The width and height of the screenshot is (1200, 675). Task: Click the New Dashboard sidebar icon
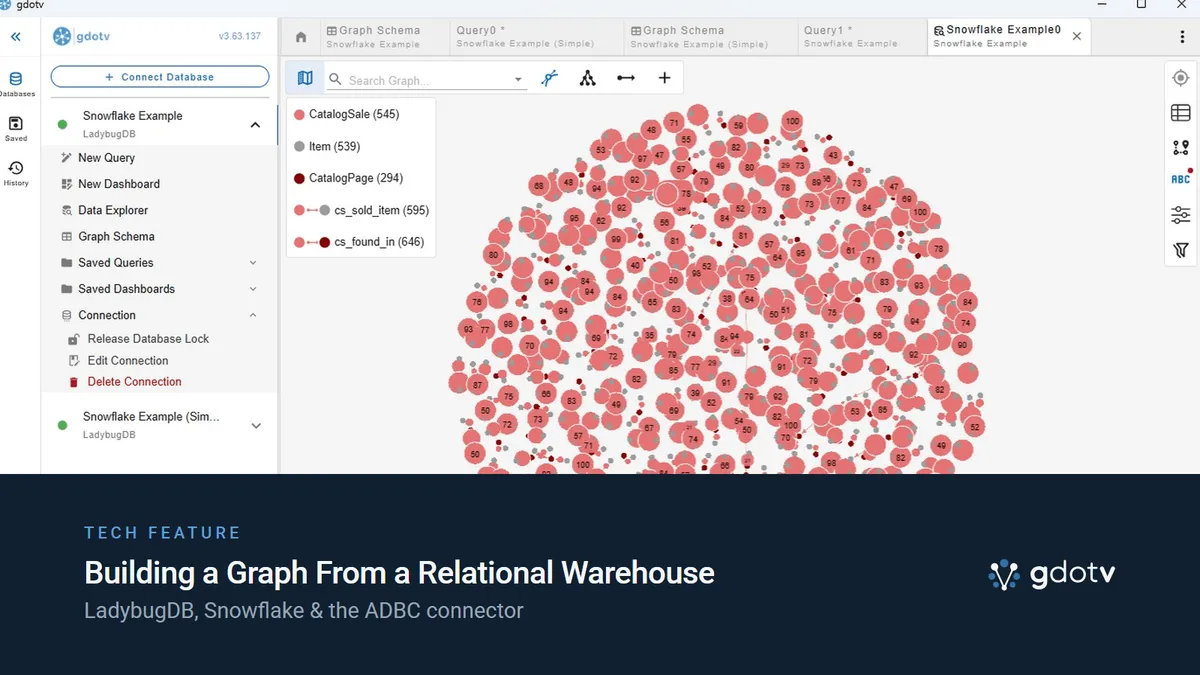(x=67, y=184)
